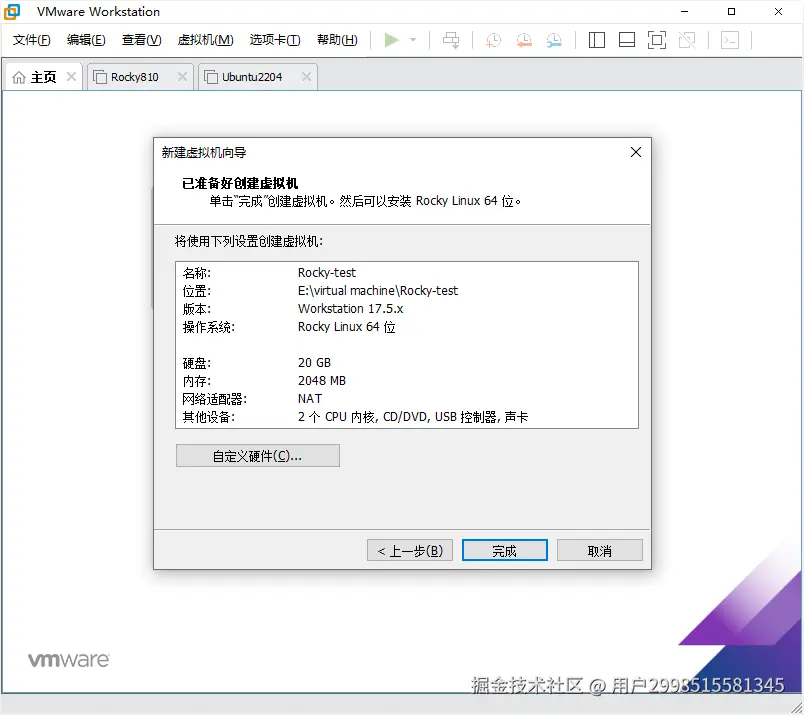Close the Rocky810 tab
Viewport: 804px width, 715px height.
(x=182, y=77)
